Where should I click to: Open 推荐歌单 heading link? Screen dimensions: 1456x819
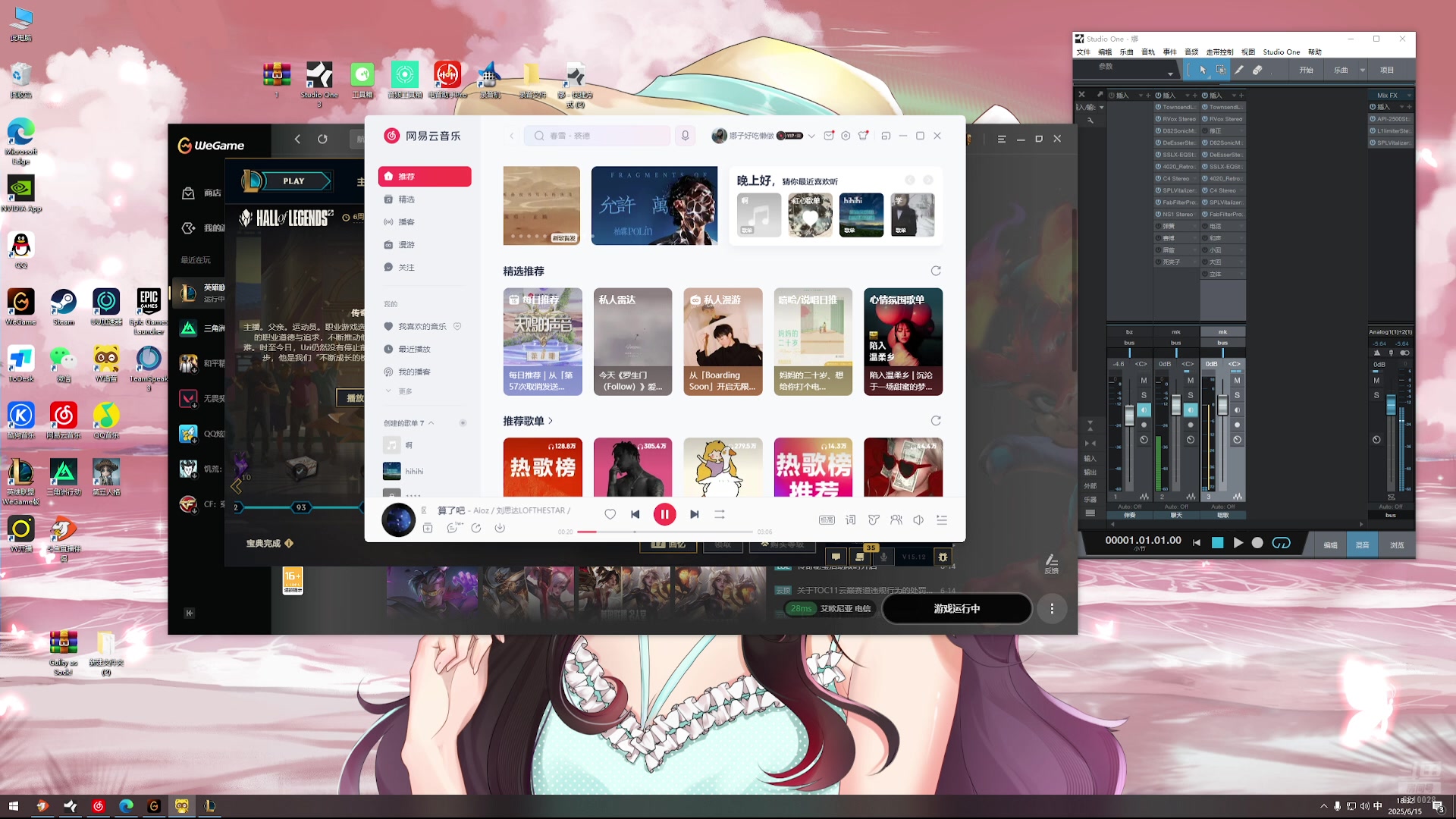[x=528, y=421]
